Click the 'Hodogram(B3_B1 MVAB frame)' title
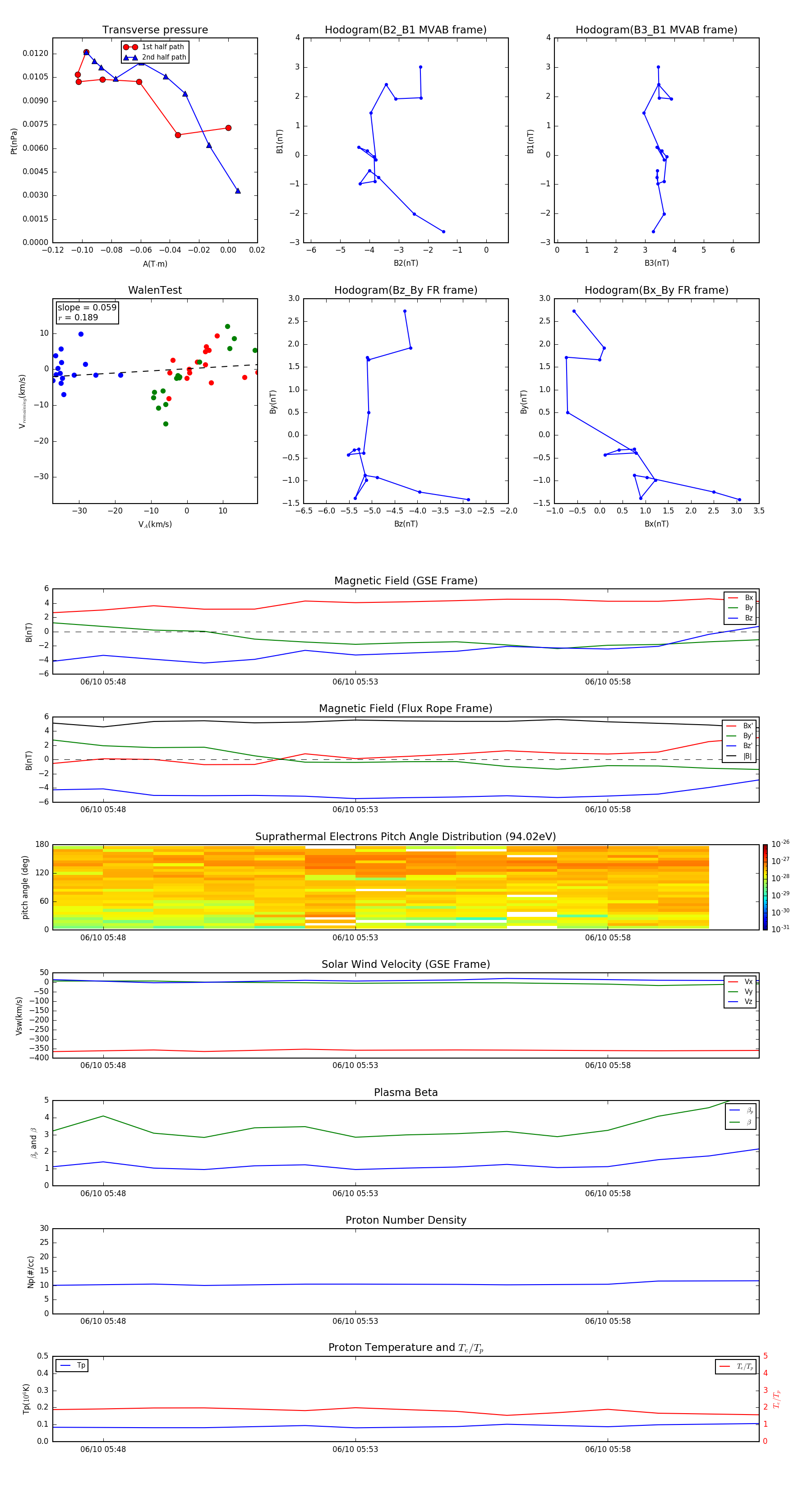Image resolution: width=812 pixels, height=1489 pixels. (x=656, y=30)
